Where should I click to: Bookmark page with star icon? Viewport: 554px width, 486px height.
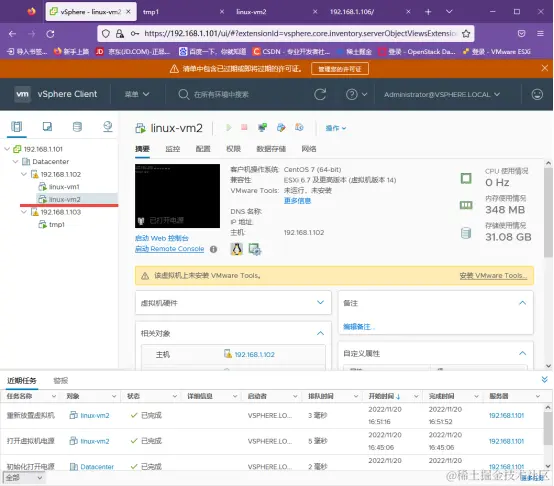click(x=466, y=34)
